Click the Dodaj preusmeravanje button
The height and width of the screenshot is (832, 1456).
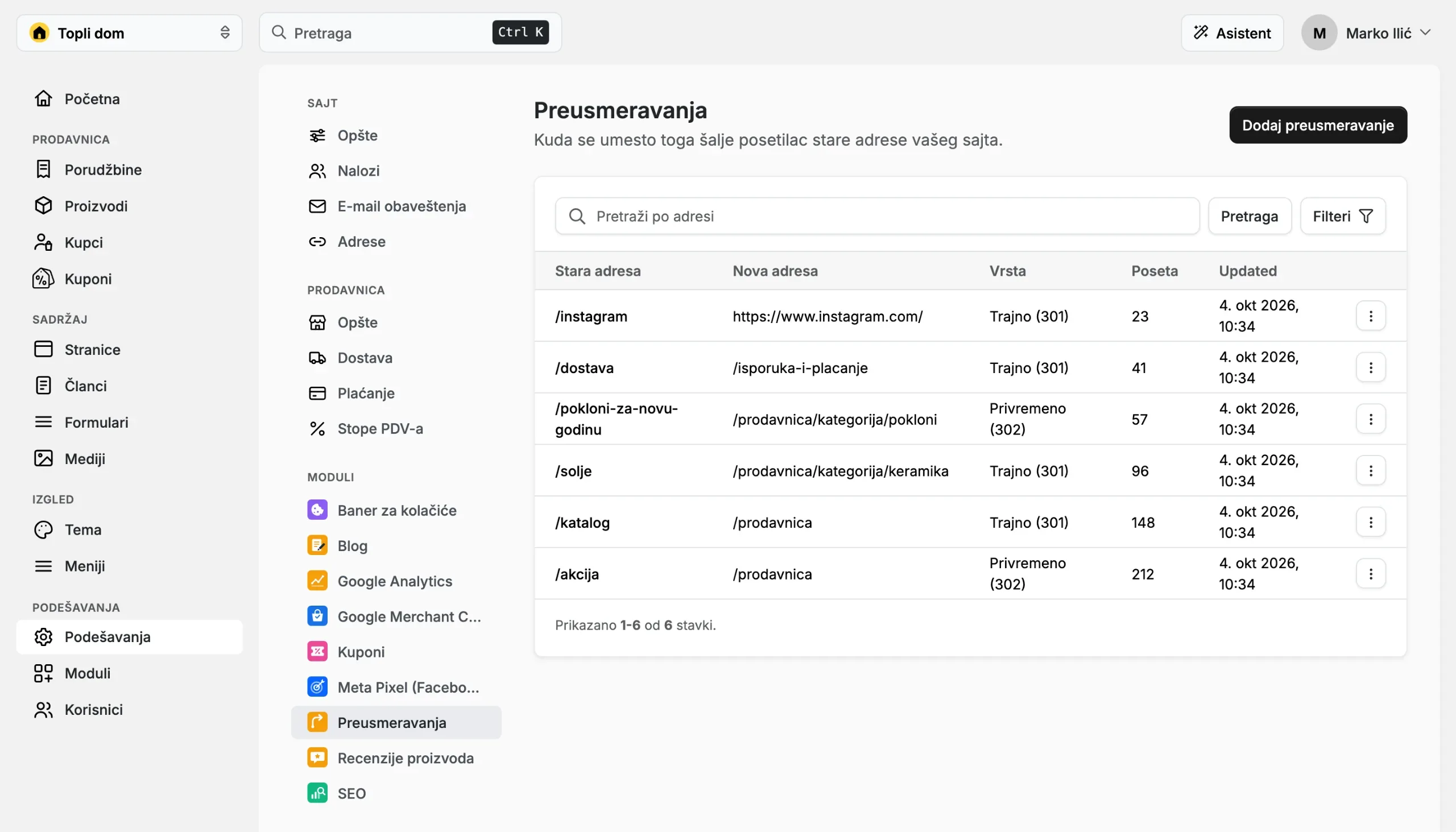click(x=1318, y=125)
